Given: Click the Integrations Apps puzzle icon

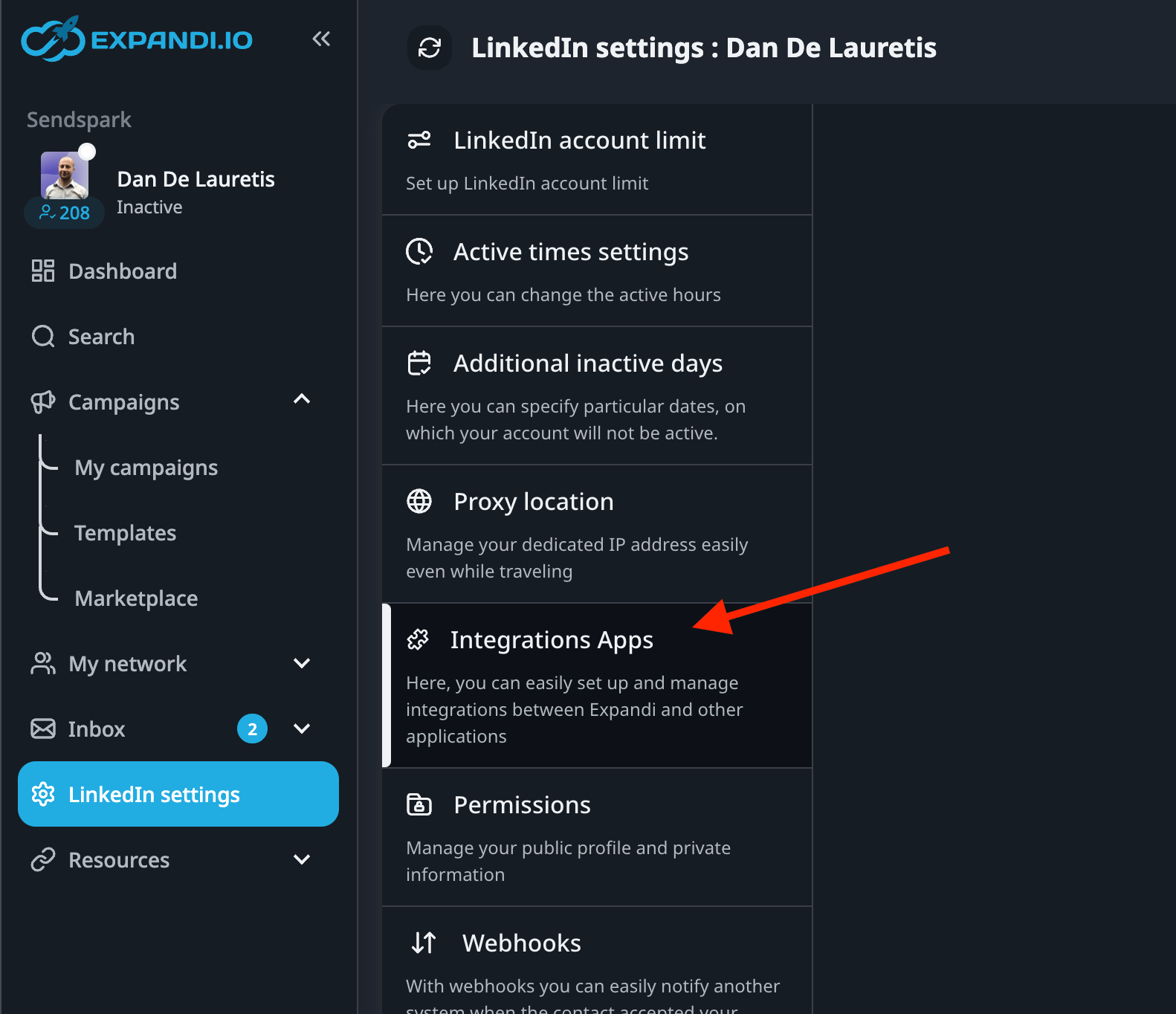Looking at the screenshot, I should 418,639.
